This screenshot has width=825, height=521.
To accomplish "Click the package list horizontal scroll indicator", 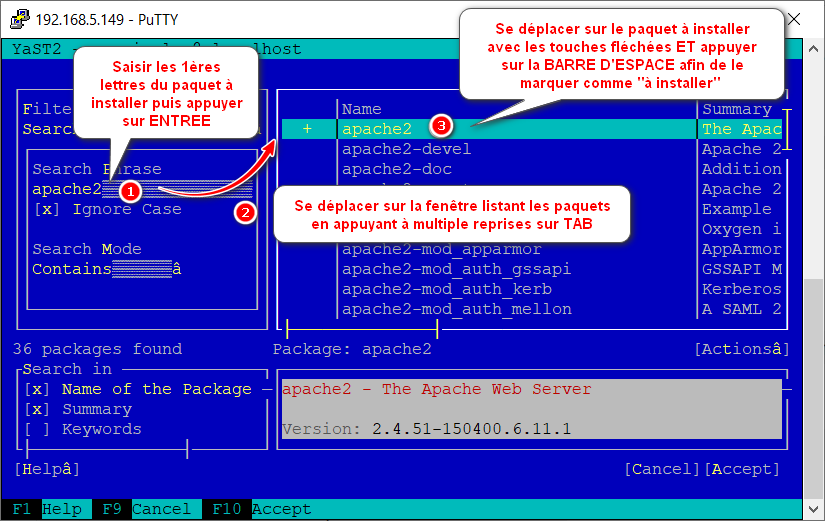I will 362,329.
